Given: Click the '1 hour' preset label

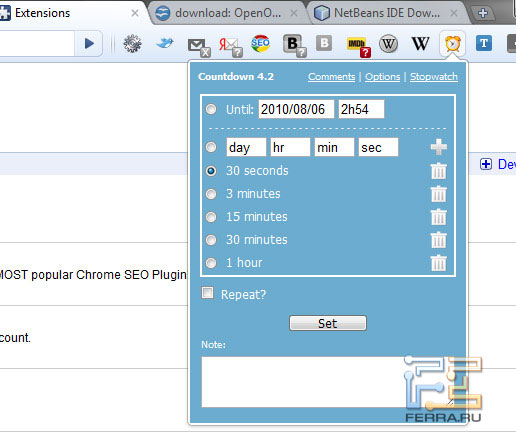Looking at the screenshot, I should point(244,263).
